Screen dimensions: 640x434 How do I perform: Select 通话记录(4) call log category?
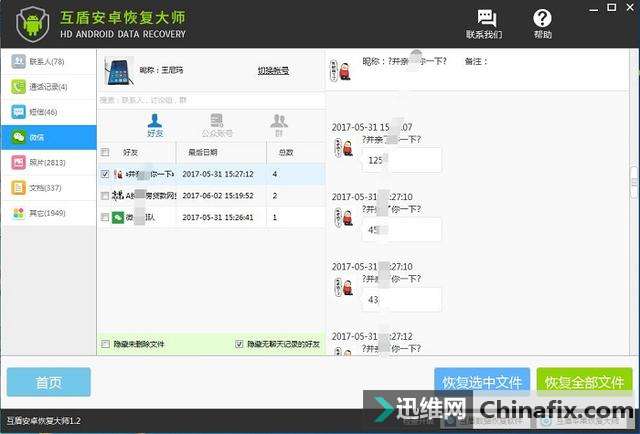coord(48,87)
